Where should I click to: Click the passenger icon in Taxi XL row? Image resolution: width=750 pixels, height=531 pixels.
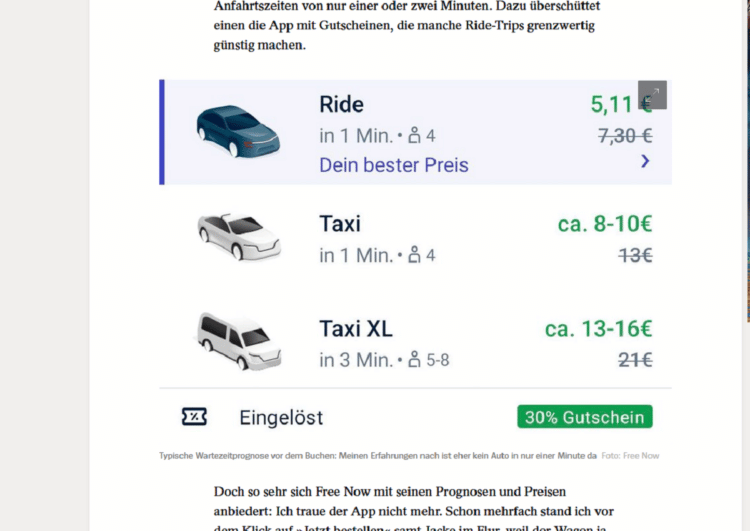pyautogui.click(x=416, y=359)
